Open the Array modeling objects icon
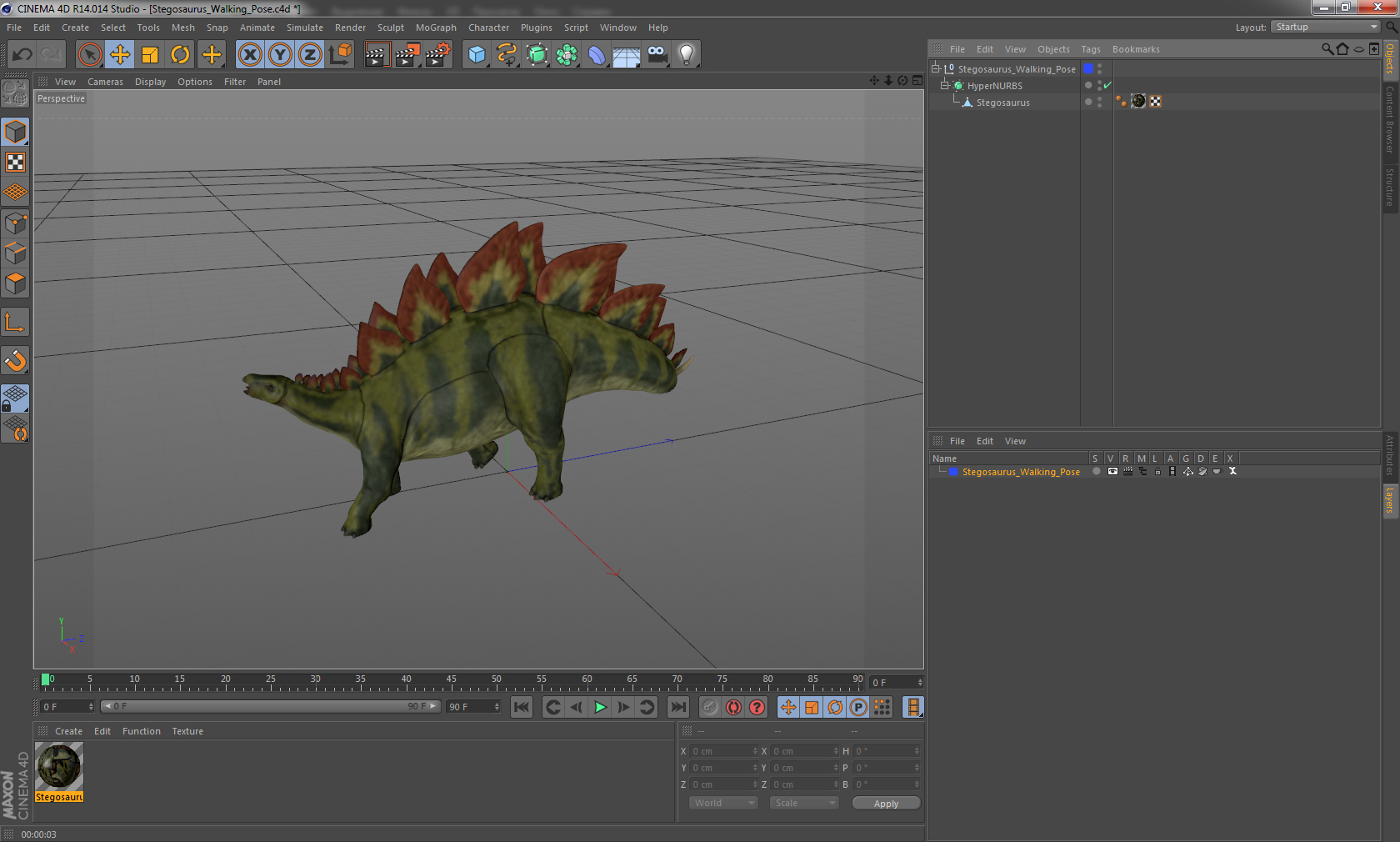This screenshot has width=1400, height=842. tap(567, 55)
